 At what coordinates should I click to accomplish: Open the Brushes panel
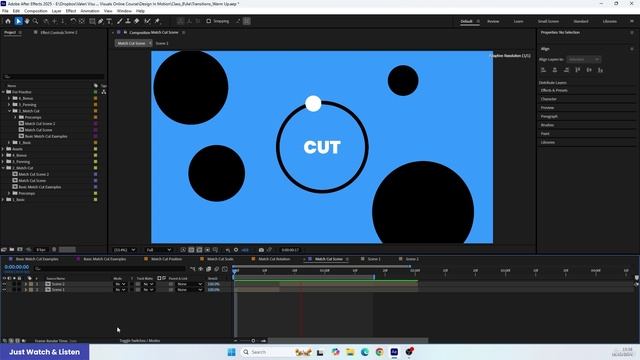click(x=547, y=125)
